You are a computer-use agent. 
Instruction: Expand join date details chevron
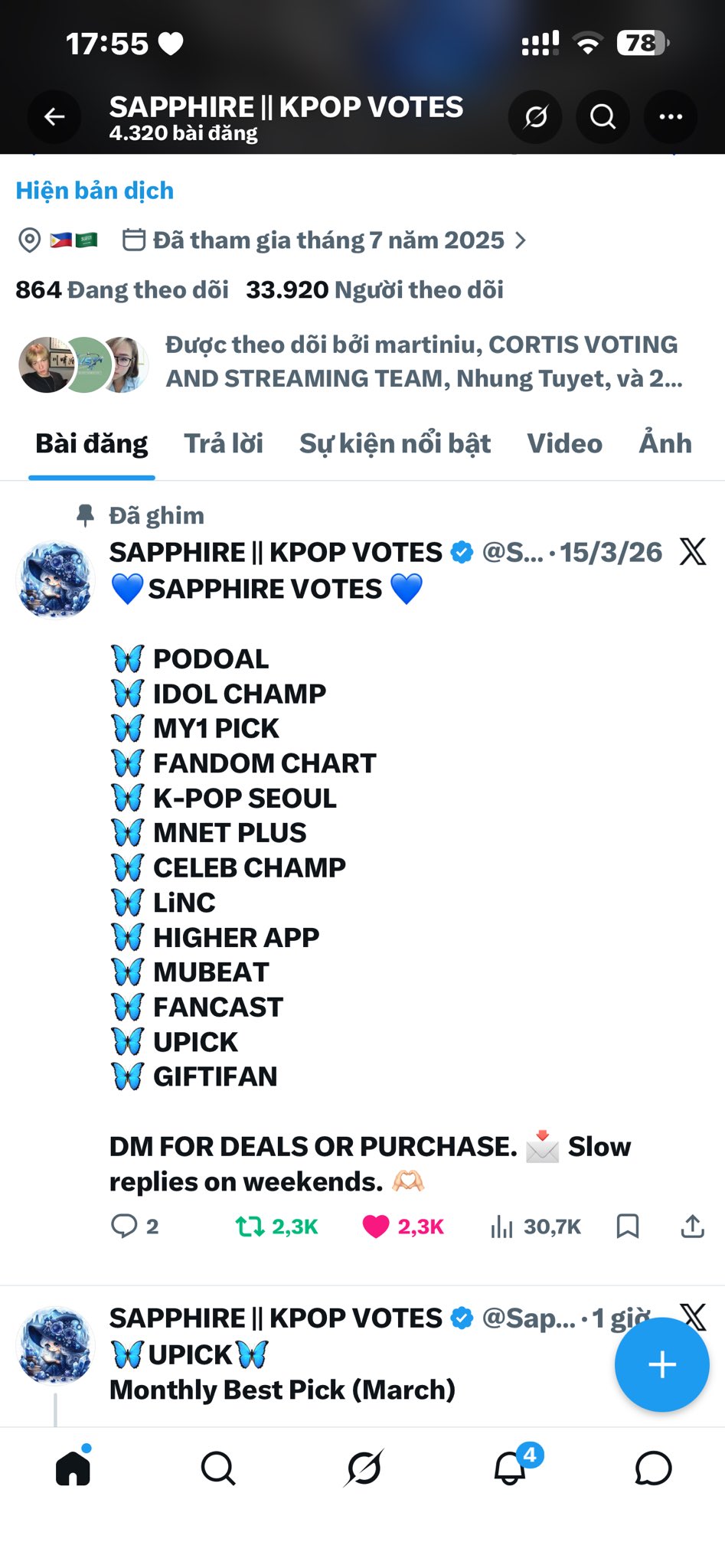pyautogui.click(x=521, y=240)
